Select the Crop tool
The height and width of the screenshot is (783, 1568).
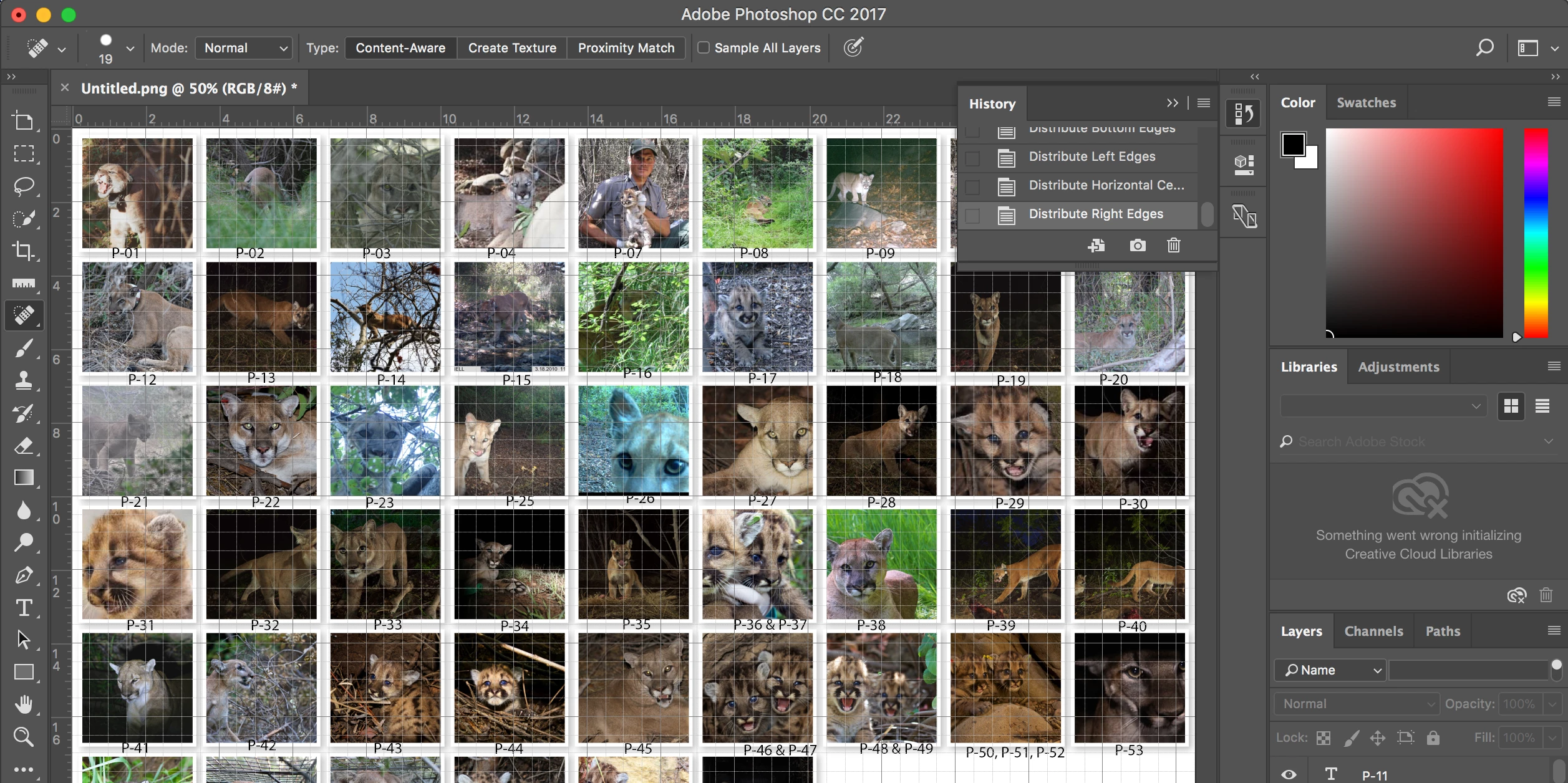24,251
